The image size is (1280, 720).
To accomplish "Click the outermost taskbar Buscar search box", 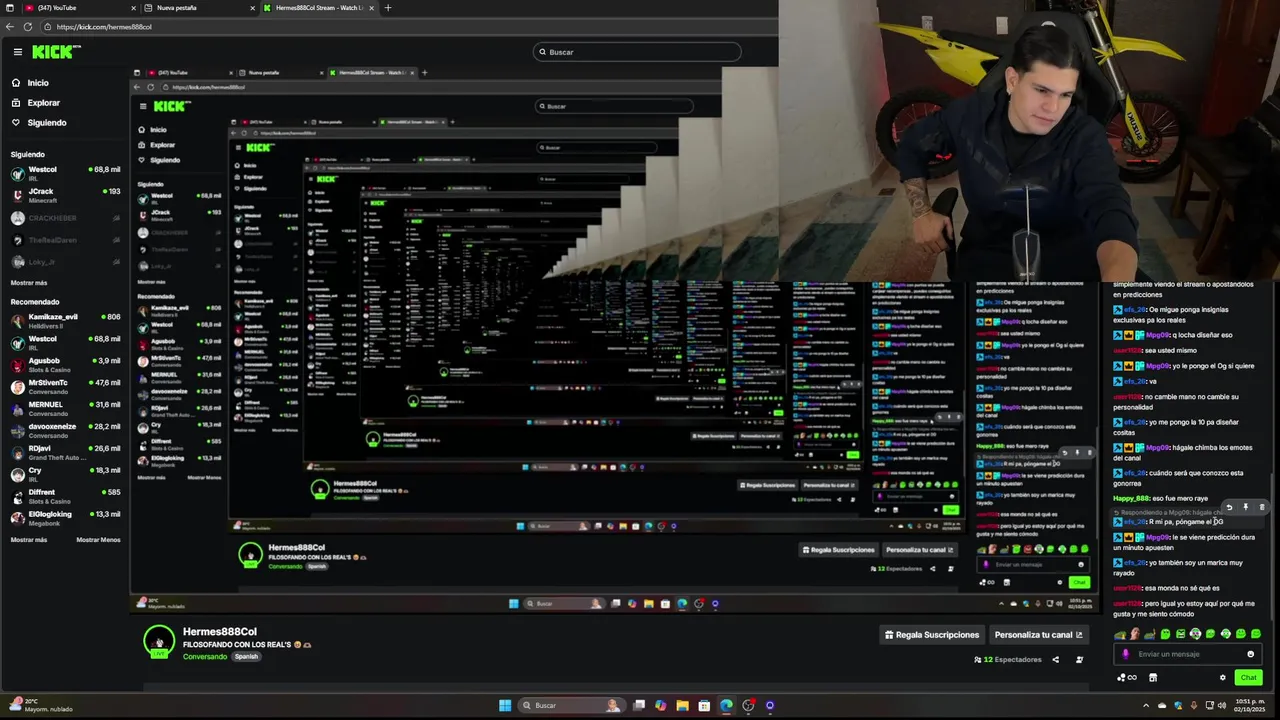I will pos(571,705).
